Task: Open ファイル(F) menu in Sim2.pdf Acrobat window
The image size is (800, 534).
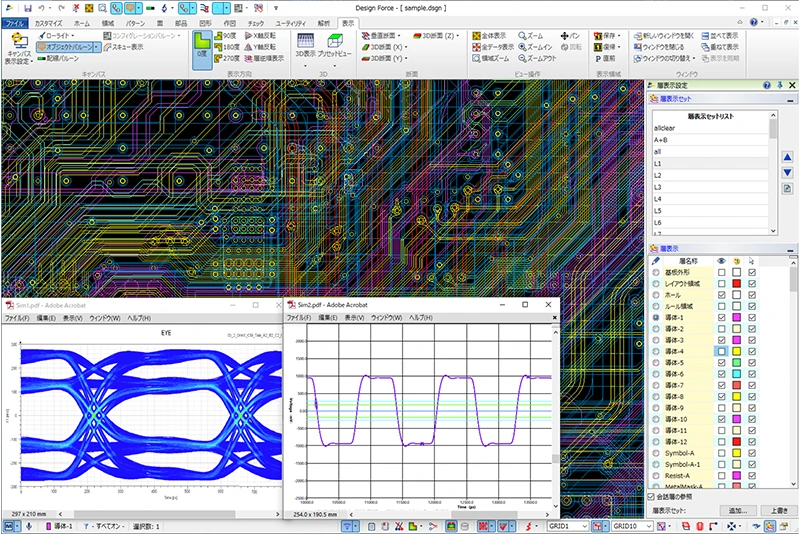Action: coord(299,317)
